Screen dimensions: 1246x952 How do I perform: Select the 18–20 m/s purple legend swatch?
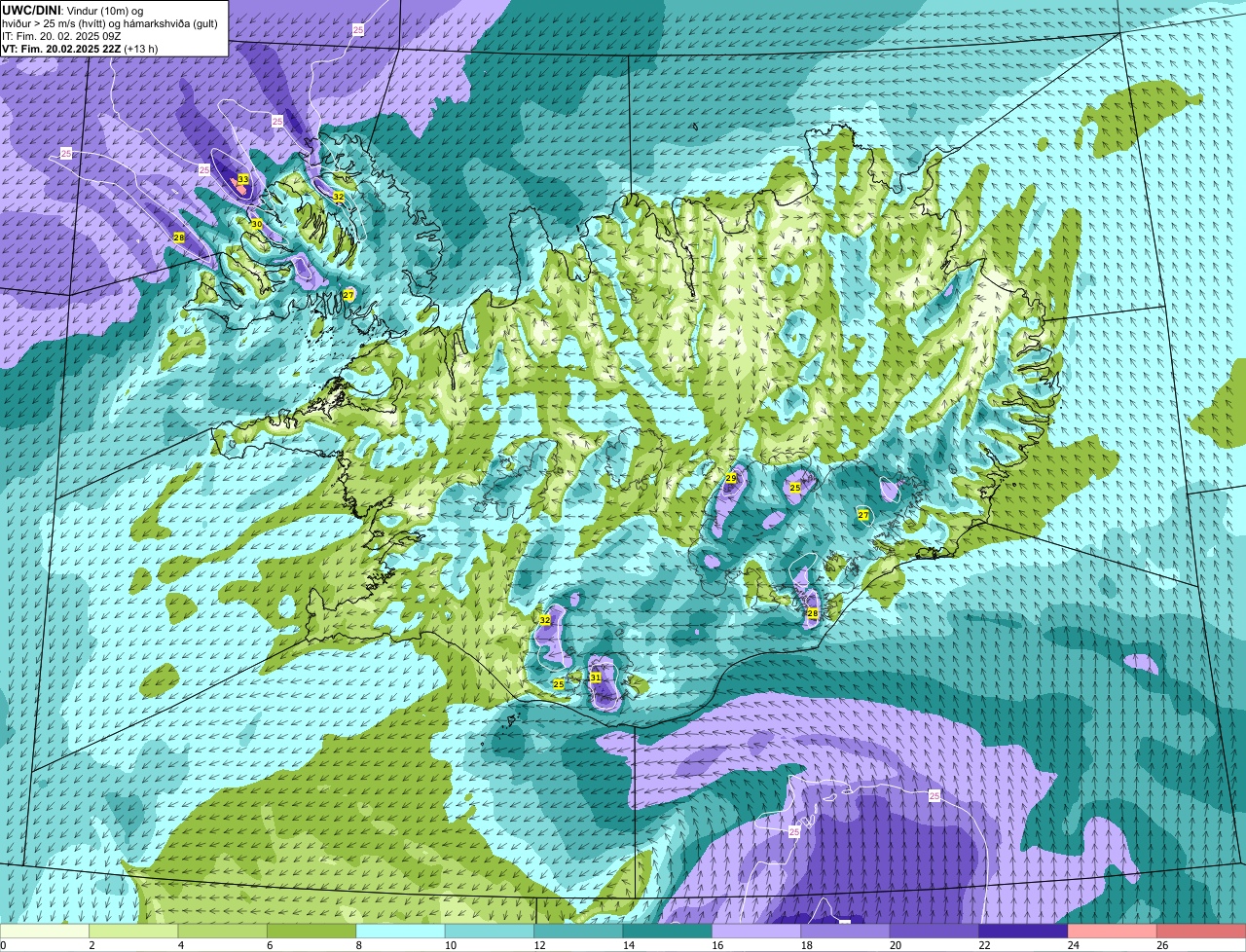coord(845,931)
